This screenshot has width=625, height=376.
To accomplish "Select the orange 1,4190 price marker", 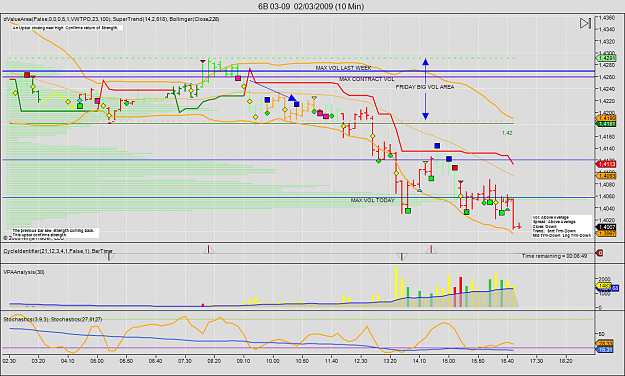I will click(605, 118).
